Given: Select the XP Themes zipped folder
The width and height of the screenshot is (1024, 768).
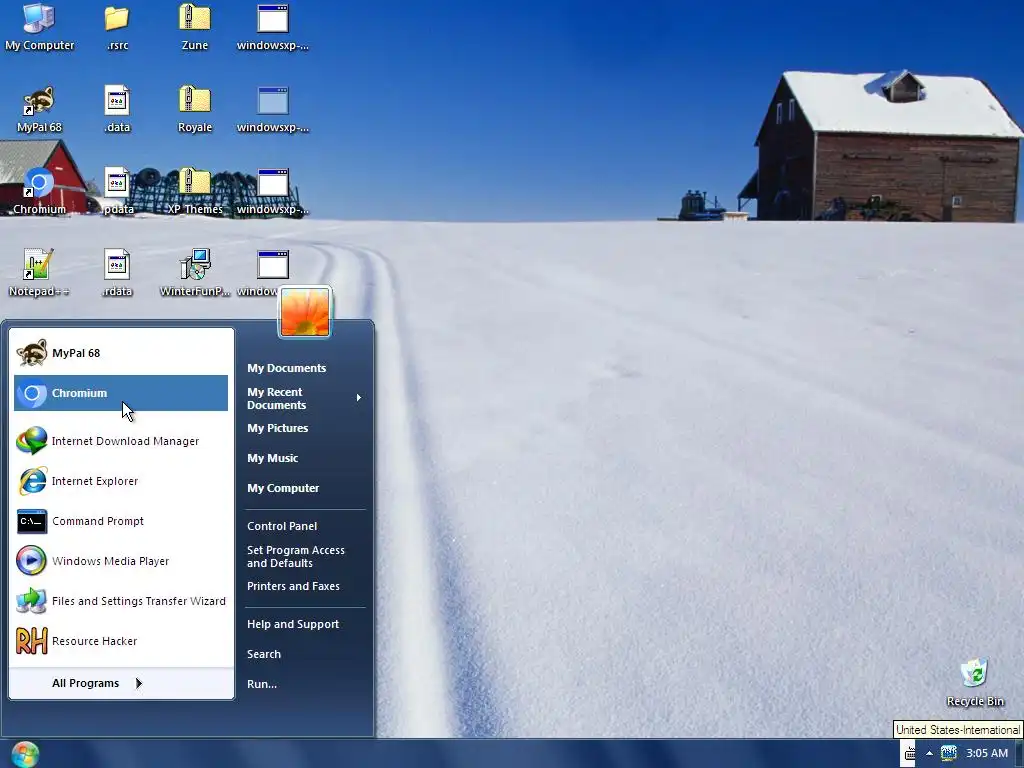Looking at the screenshot, I should tap(195, 191).
